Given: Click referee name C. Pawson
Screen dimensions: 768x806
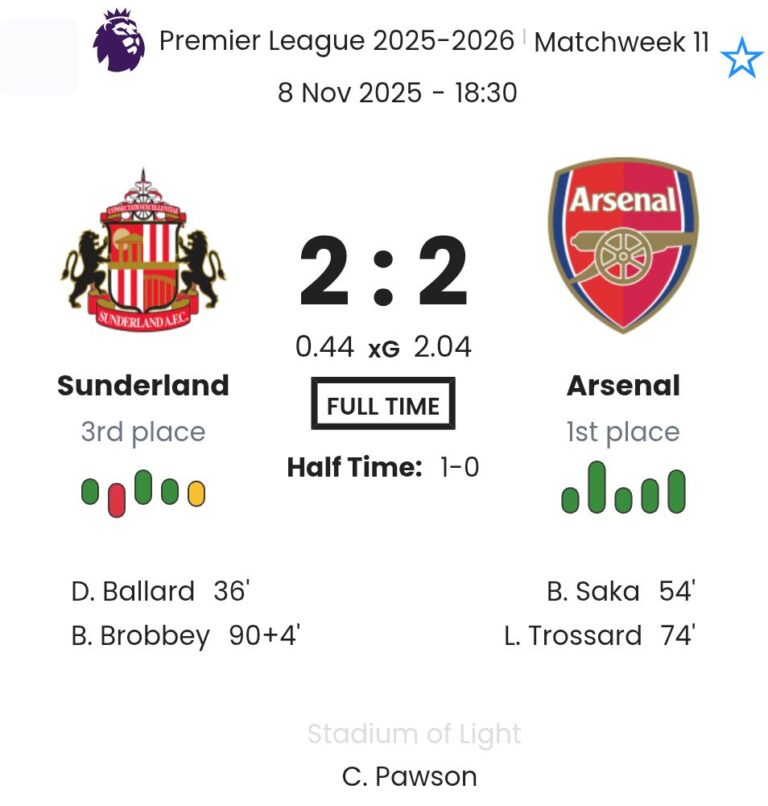Looking at the screenshot, I should click(x=409, y=776).
